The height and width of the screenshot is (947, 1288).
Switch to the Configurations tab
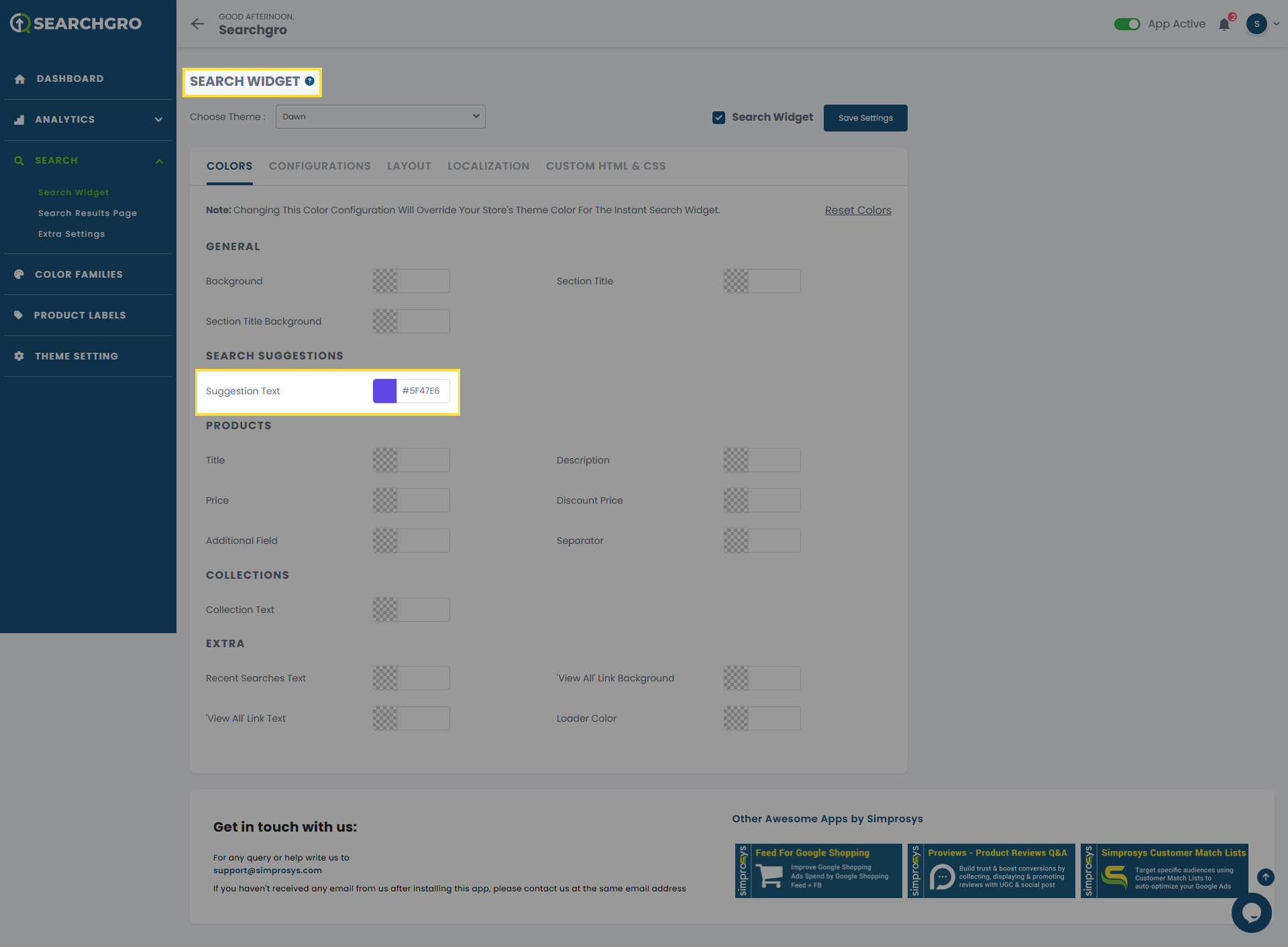(x=319, y=166)
